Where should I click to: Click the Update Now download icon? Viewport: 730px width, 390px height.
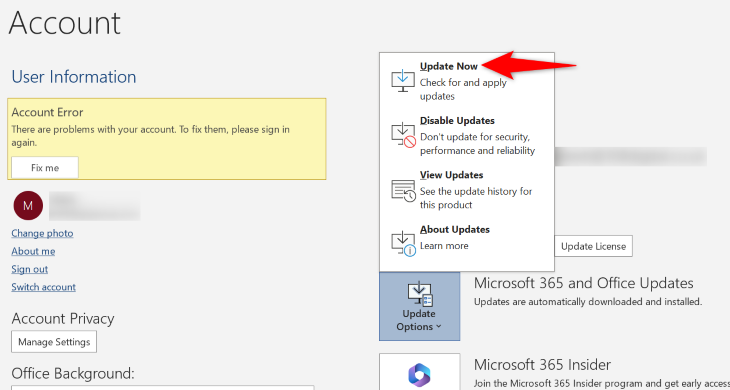pos(403,81)
